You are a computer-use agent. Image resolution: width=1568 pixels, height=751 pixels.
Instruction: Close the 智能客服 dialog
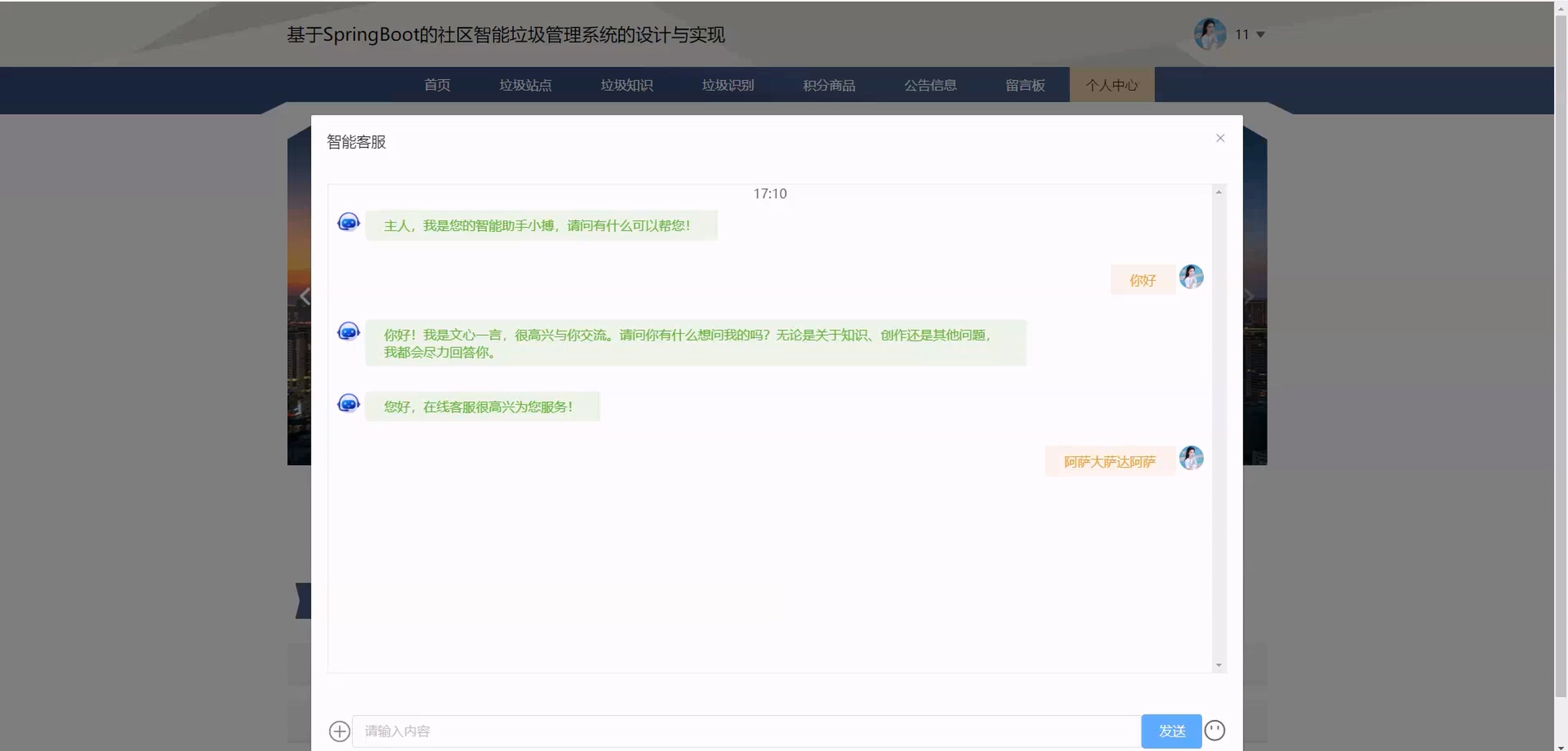pyautogui.click(x=1220, y=138)
